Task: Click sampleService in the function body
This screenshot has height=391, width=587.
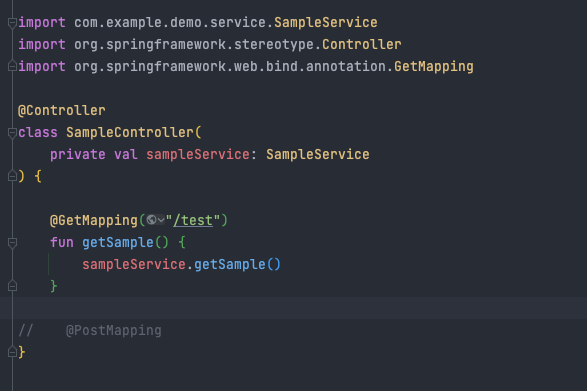Action: point(134,264)
